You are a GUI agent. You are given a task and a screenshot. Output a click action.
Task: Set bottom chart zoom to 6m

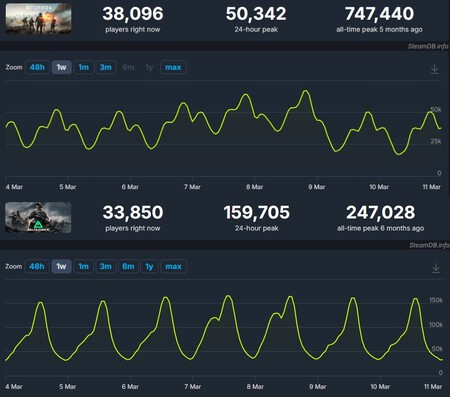pyautogui.click(x=128, y=266)
